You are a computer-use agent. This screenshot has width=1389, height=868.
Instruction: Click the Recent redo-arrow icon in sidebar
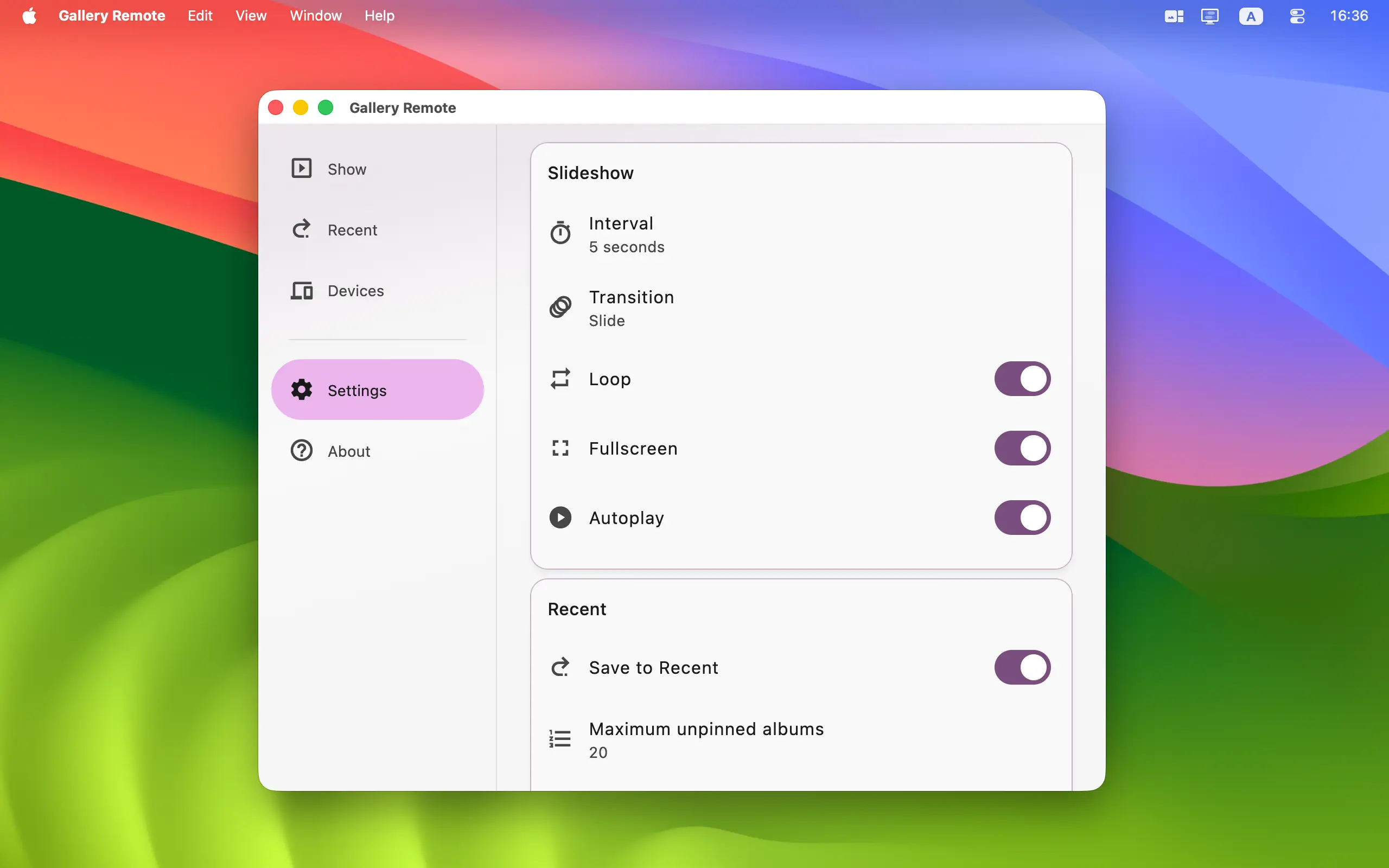(x=301, y=229)
